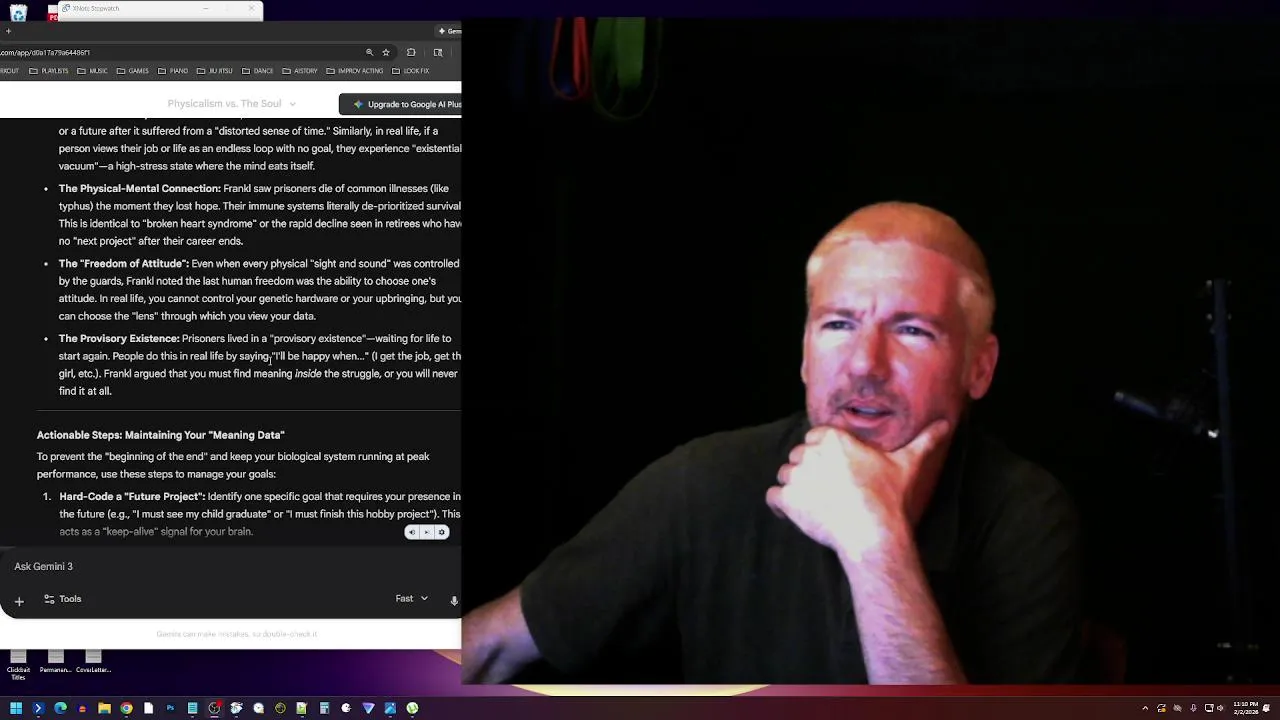This screenshot has width=1280, height=720.
Task: Open the green uTorrent taskbar icon
Action: click(x=412, y=708)
